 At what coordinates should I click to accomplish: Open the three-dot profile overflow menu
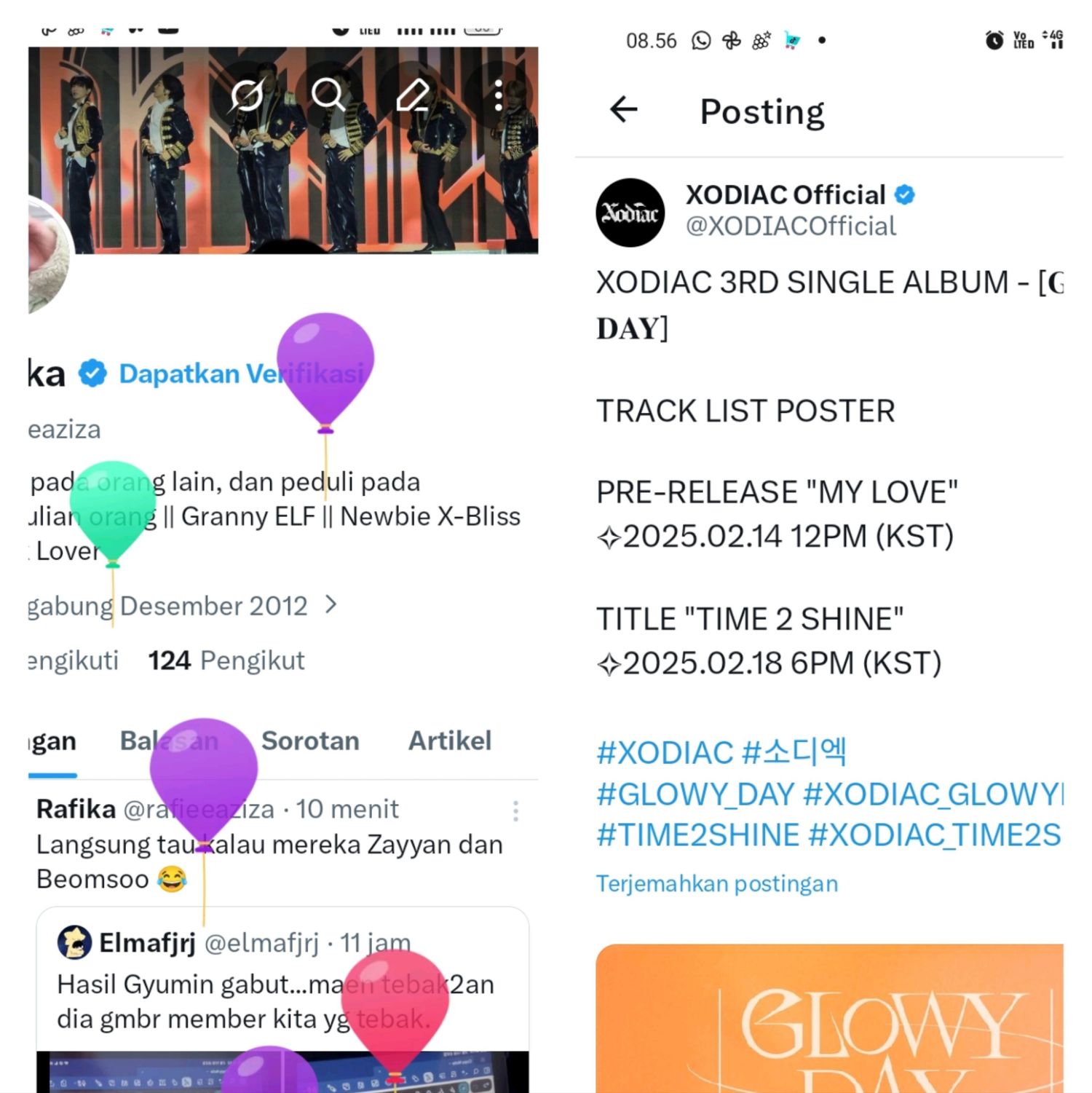[x=498, y=95]
